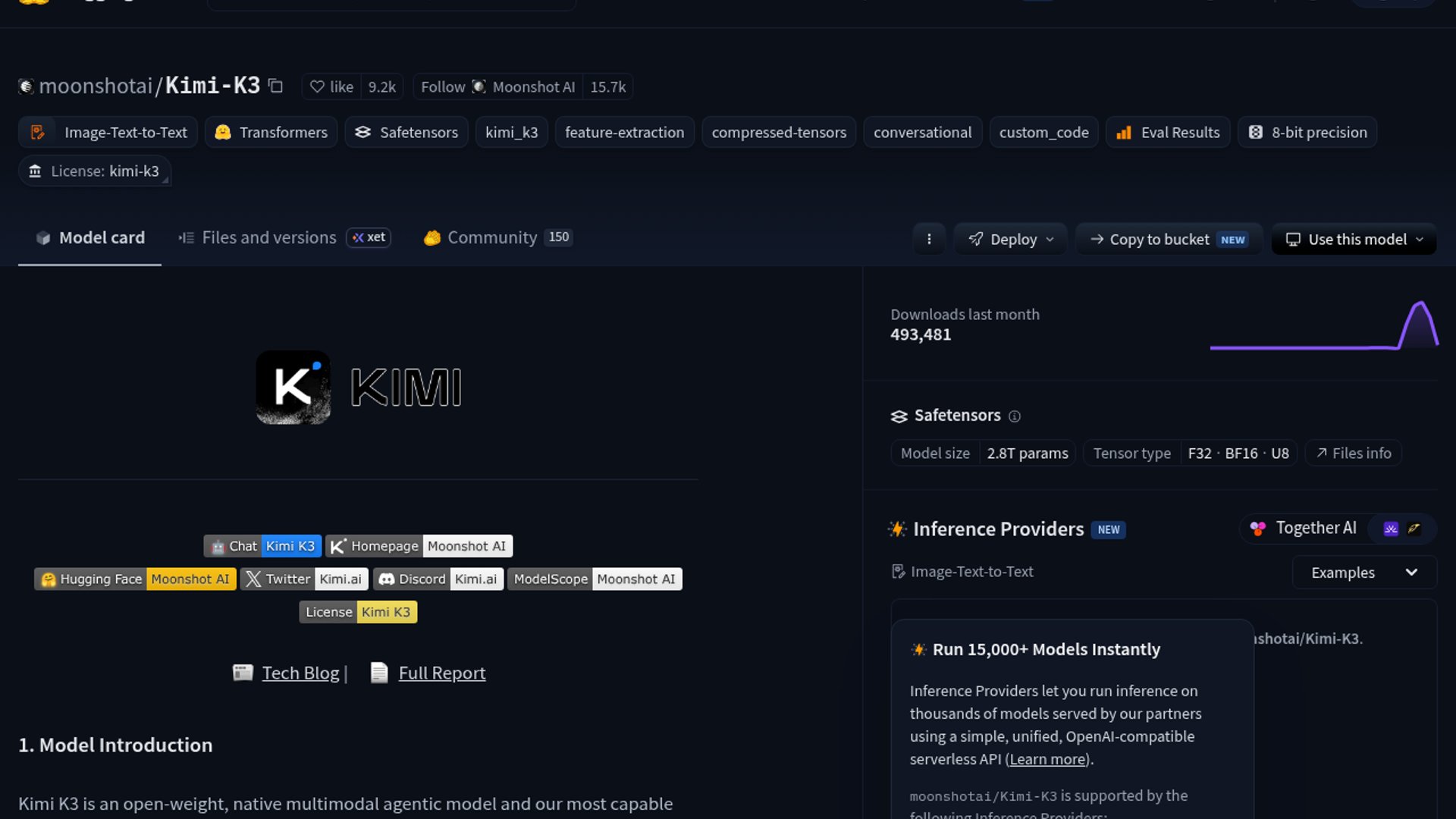The image size is (1456, 819).
Task: Click Copy to bucket
Action: (1169, 239)
